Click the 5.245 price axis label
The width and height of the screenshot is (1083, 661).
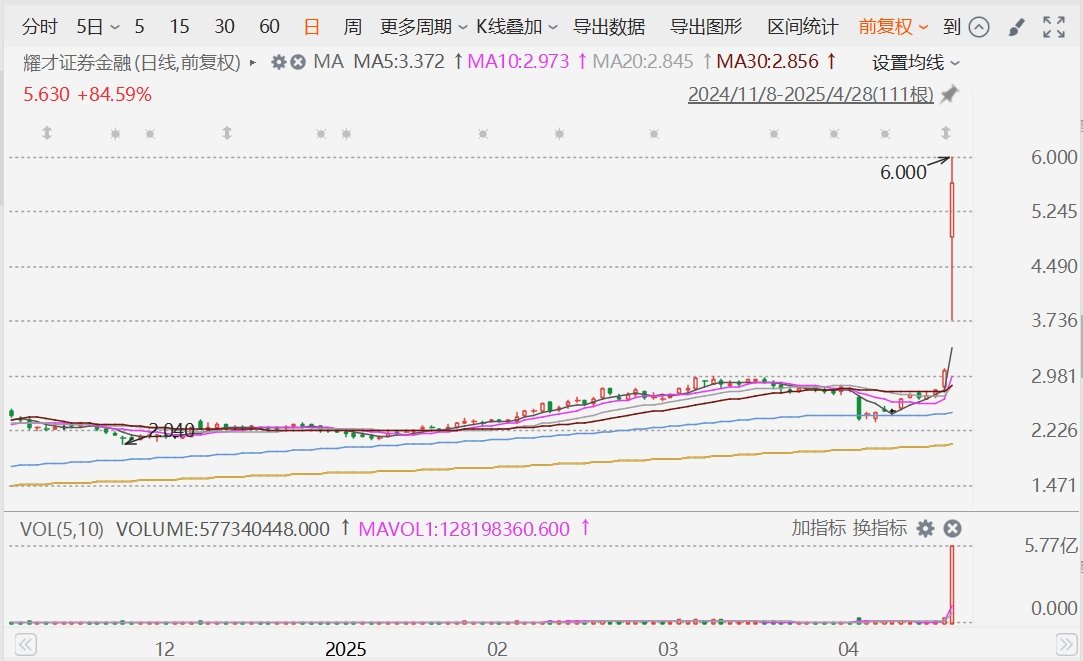1054,211
